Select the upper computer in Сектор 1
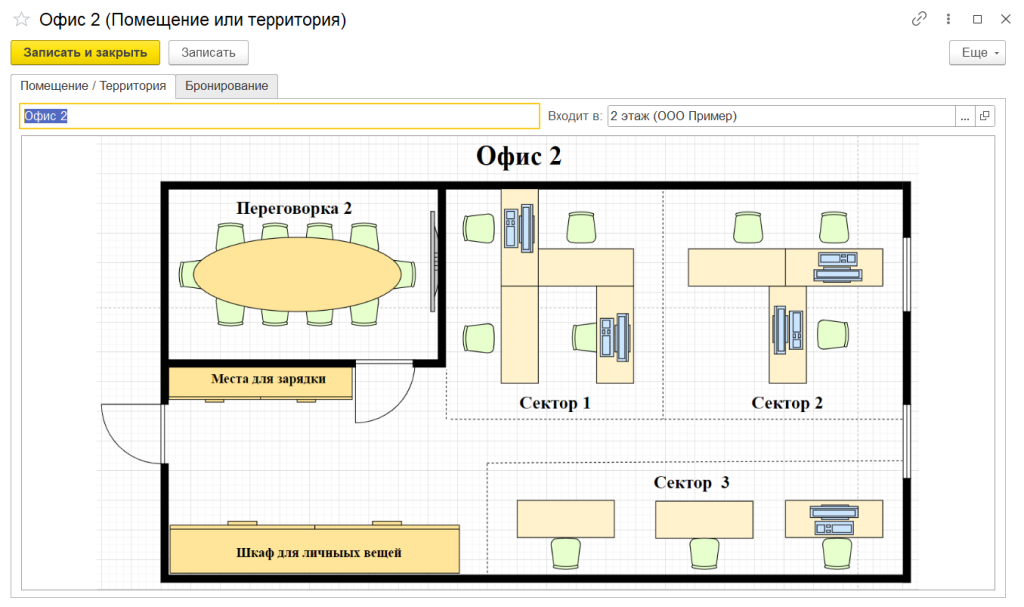The width and height of the screenshot is (1024, 607). [520, 227]
